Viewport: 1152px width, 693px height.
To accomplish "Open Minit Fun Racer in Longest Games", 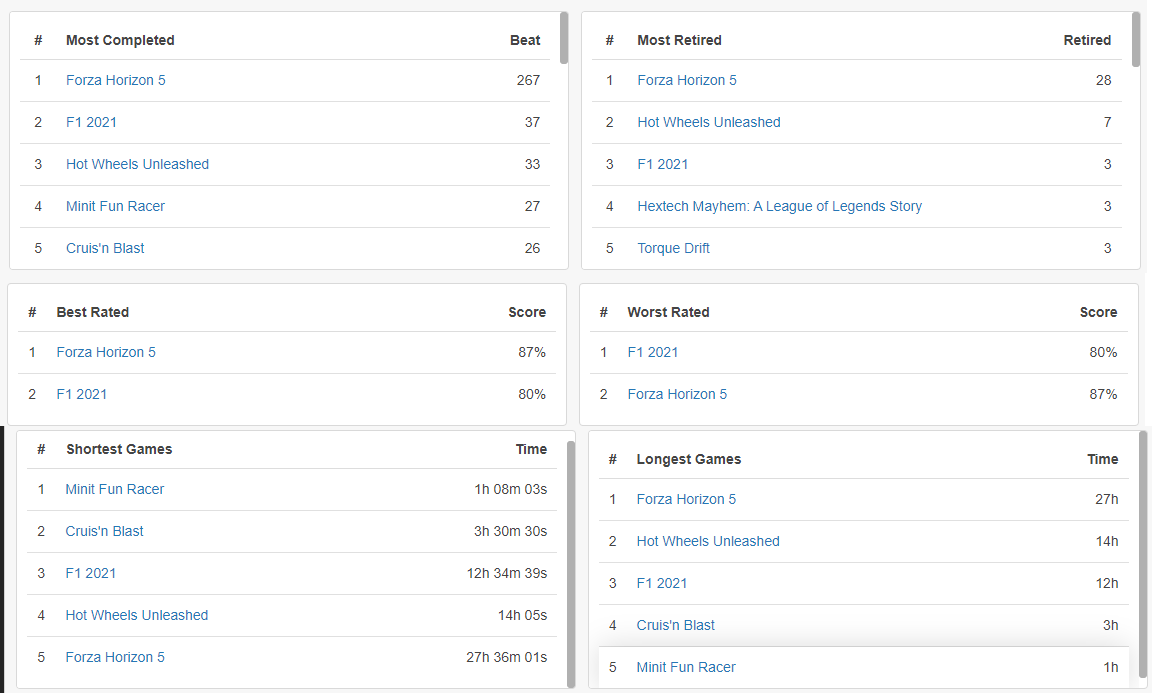I will (x=686, y=667).
